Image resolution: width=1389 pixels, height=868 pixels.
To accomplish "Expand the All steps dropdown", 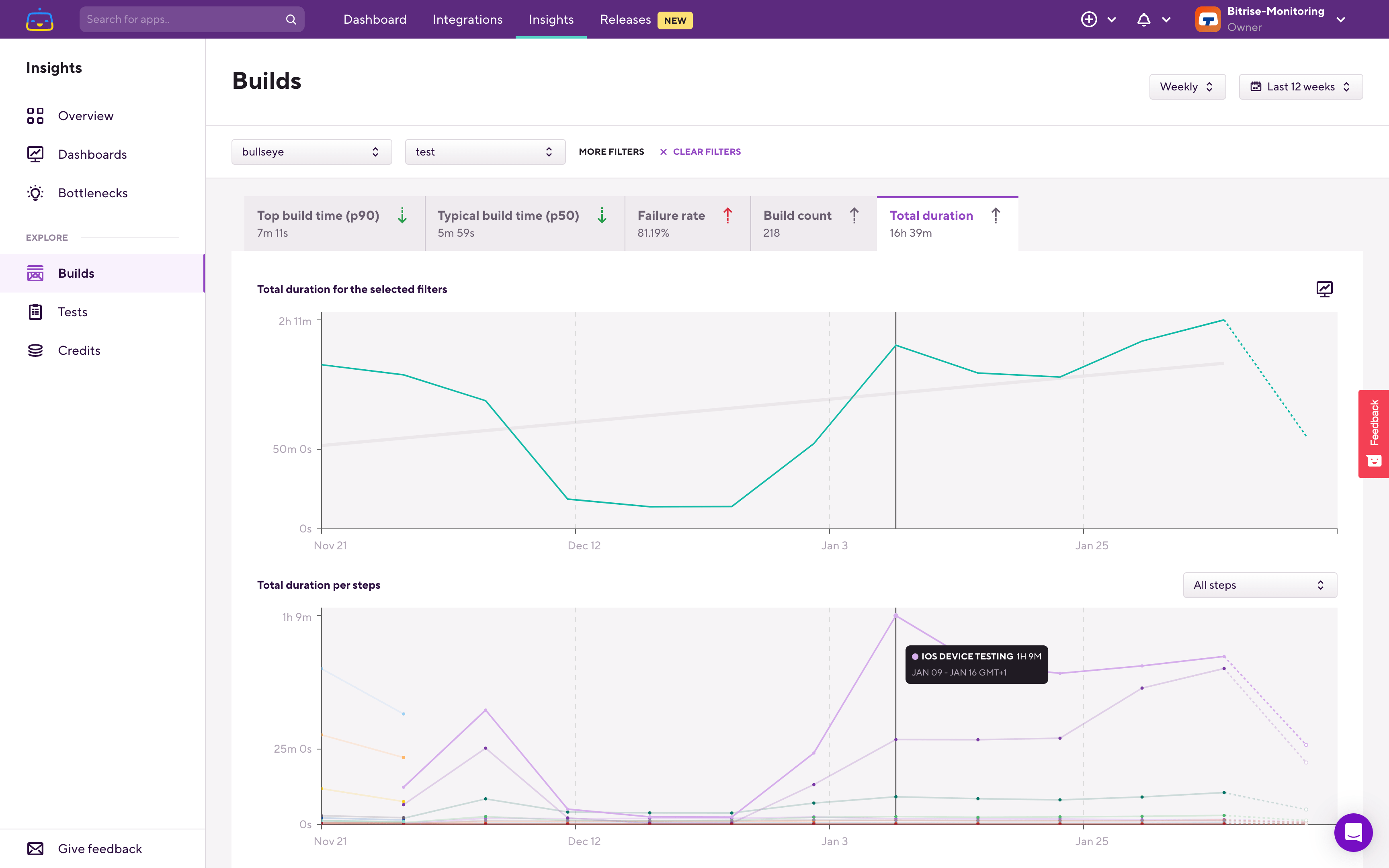I will 1259,585.
